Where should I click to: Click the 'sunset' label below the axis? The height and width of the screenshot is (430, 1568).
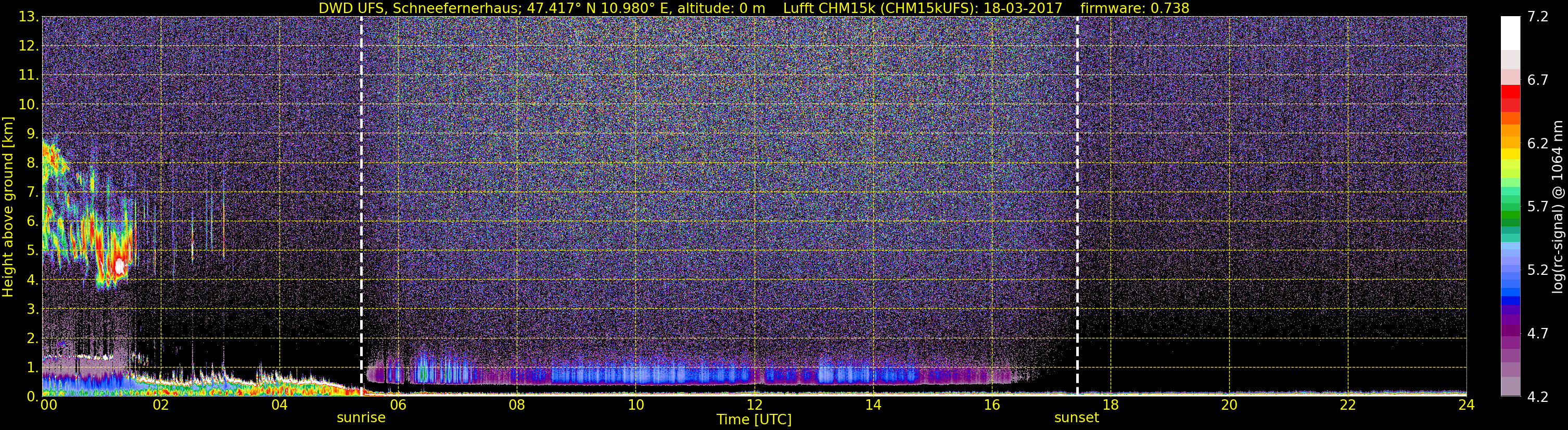pyautogui.click(x=1077, y=418)
